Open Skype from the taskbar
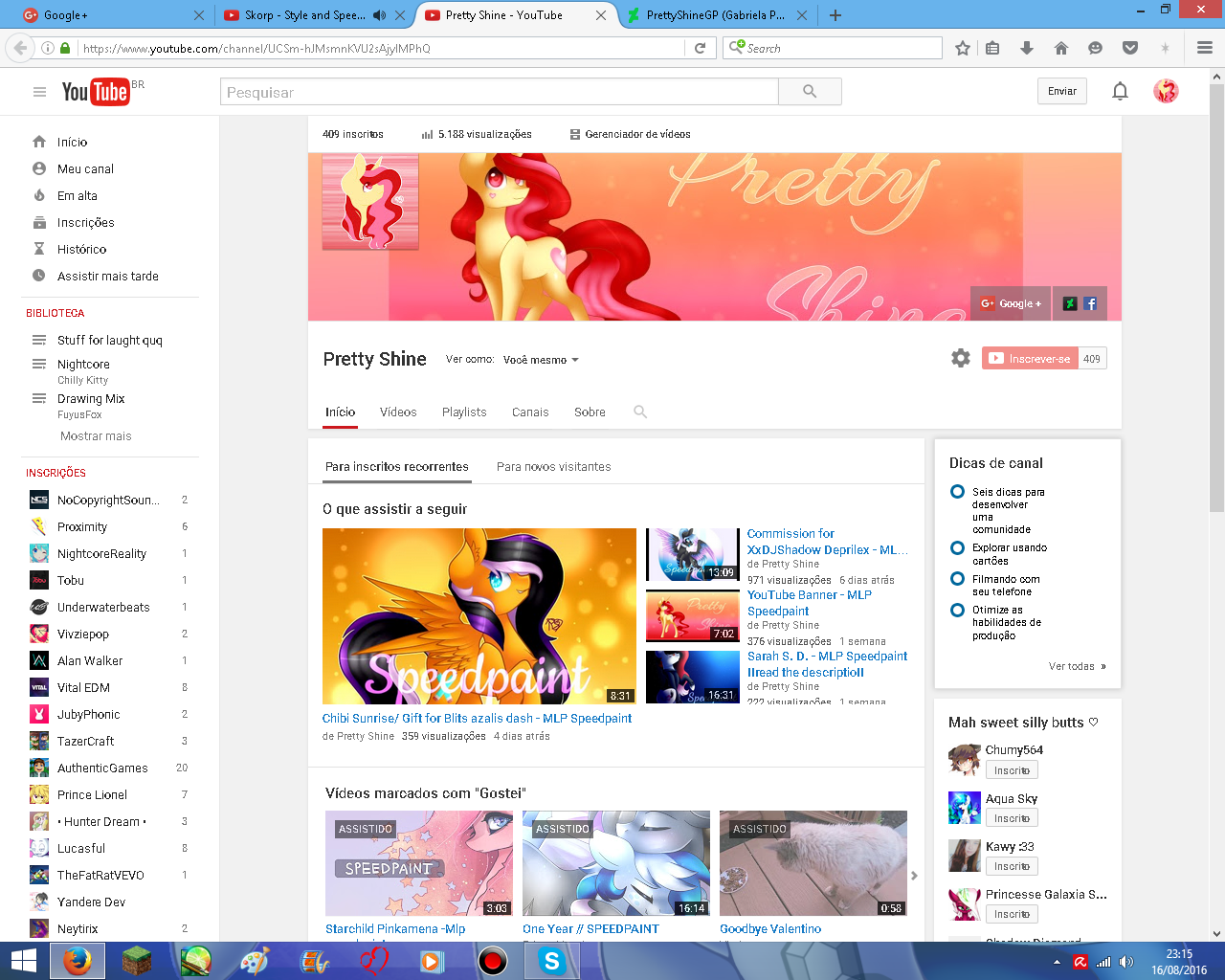The image size is (1225, 980). [552, 961]
